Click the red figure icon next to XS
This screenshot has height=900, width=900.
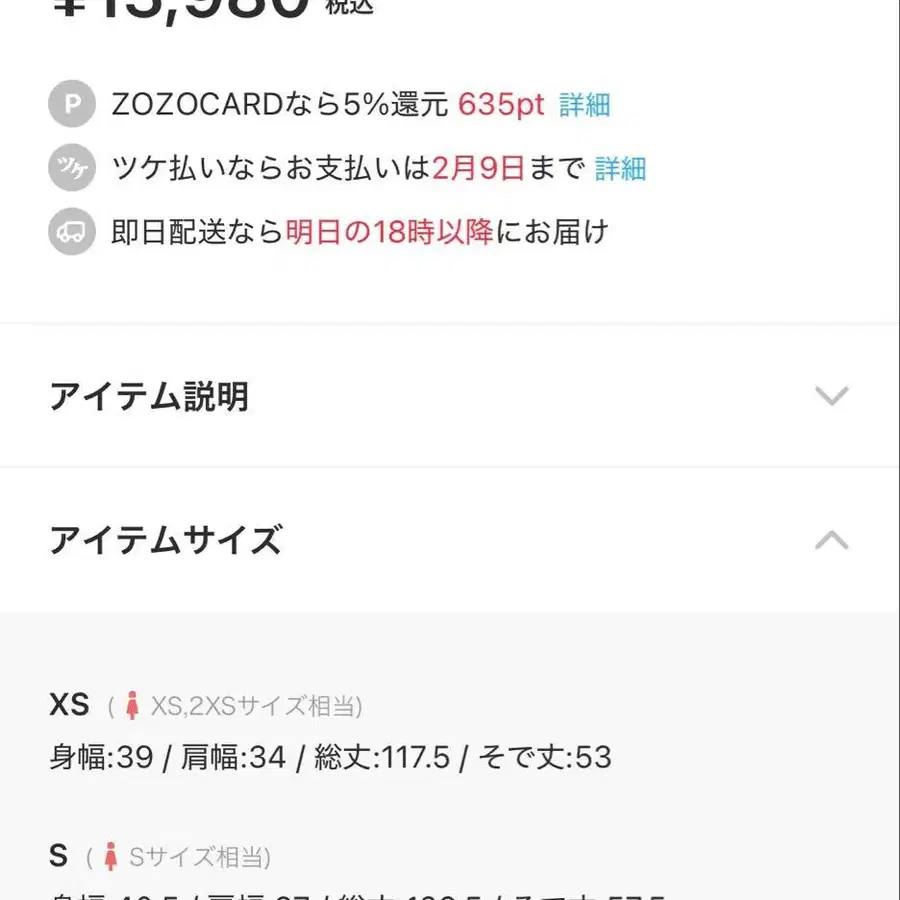(x=134, y=705)
